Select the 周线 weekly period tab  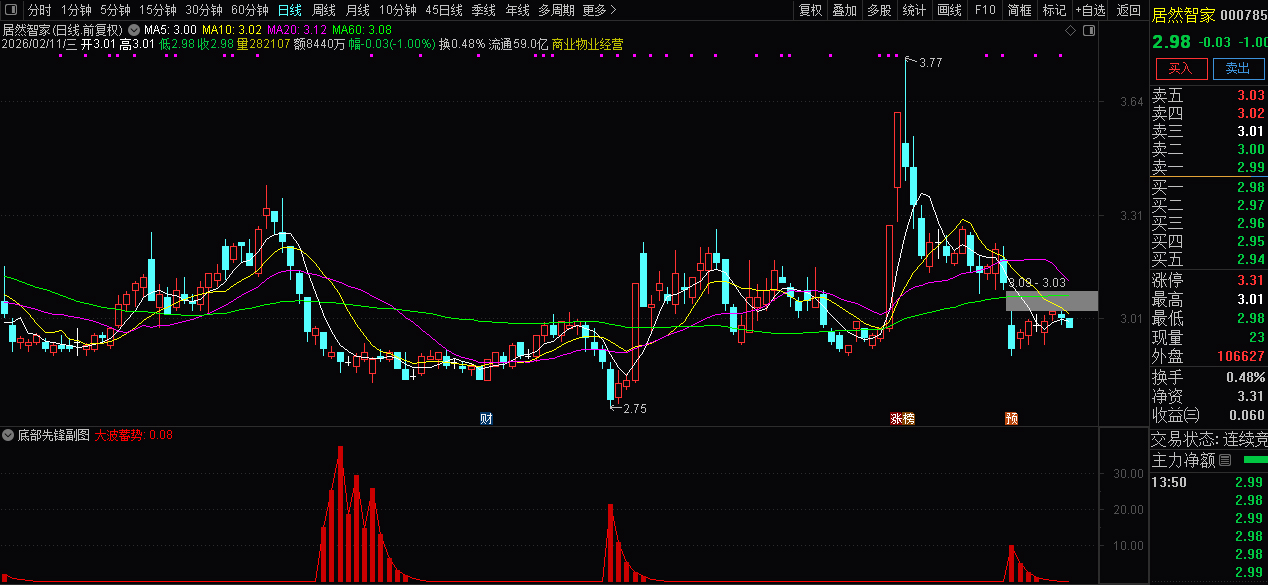coord(324,10)
